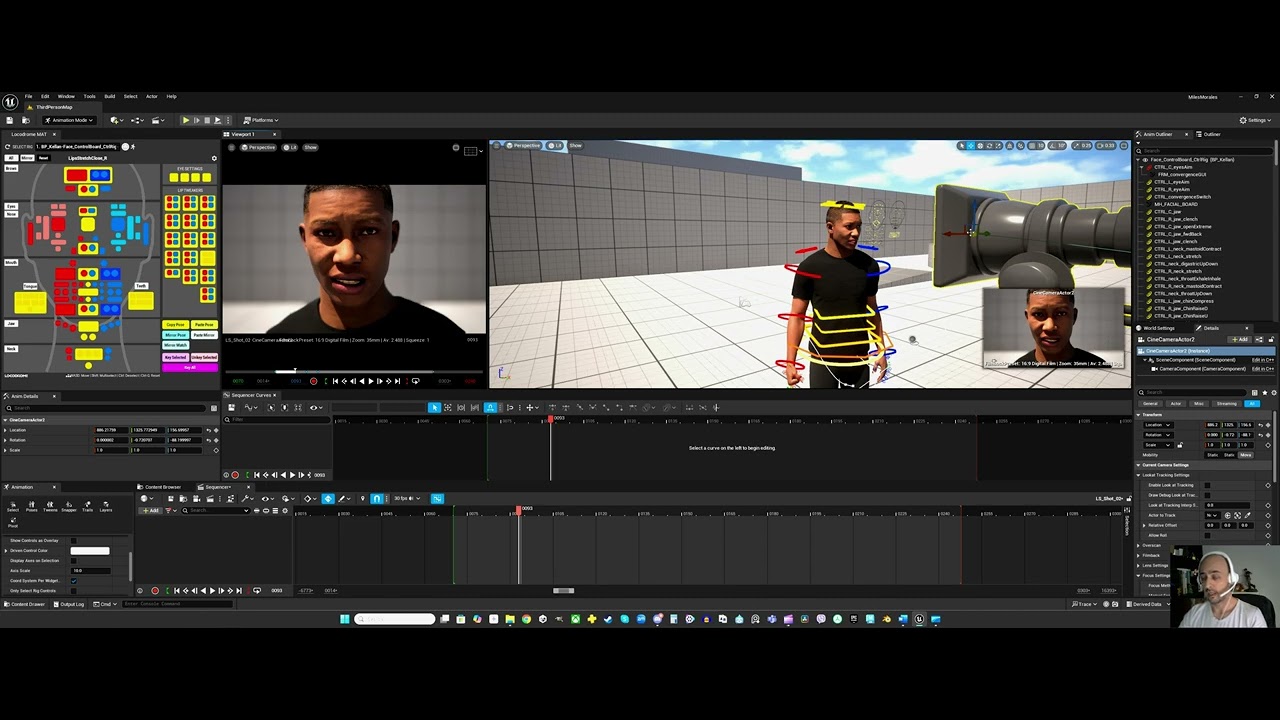
Task: Select the Trails animation tool
Action: [x=87, y=507]
